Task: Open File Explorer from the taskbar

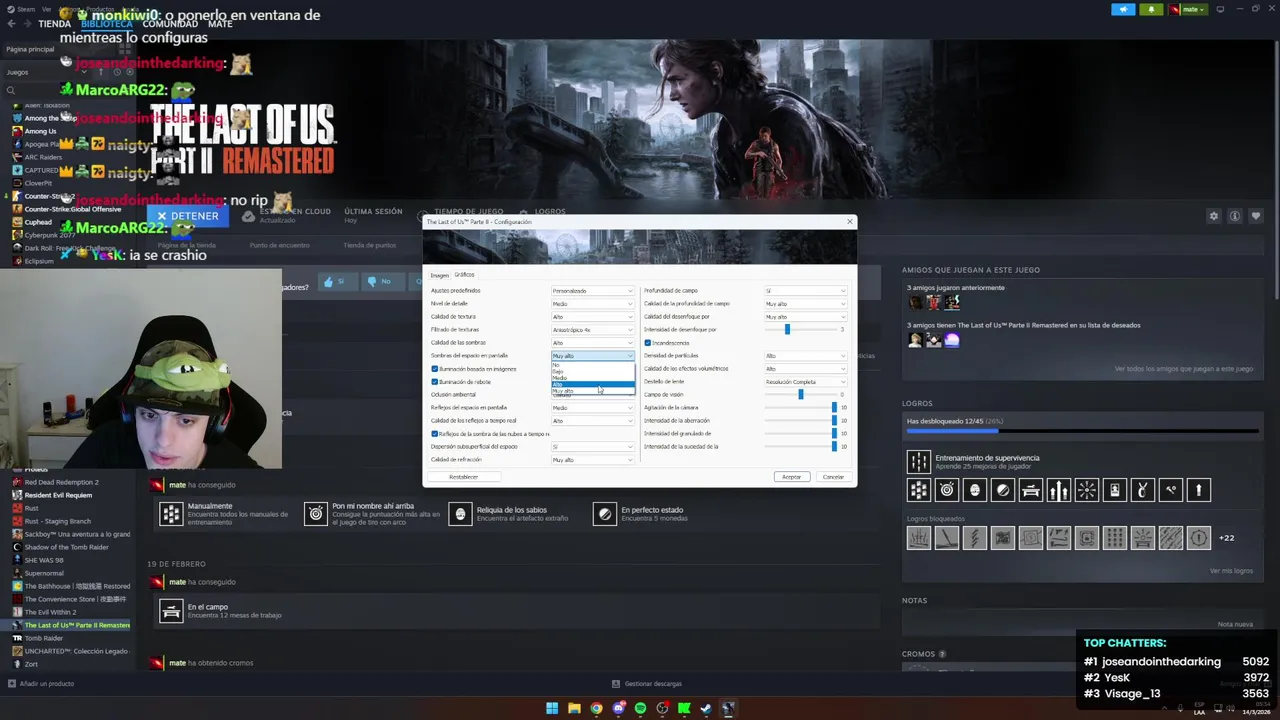Action: coord(574,709)
